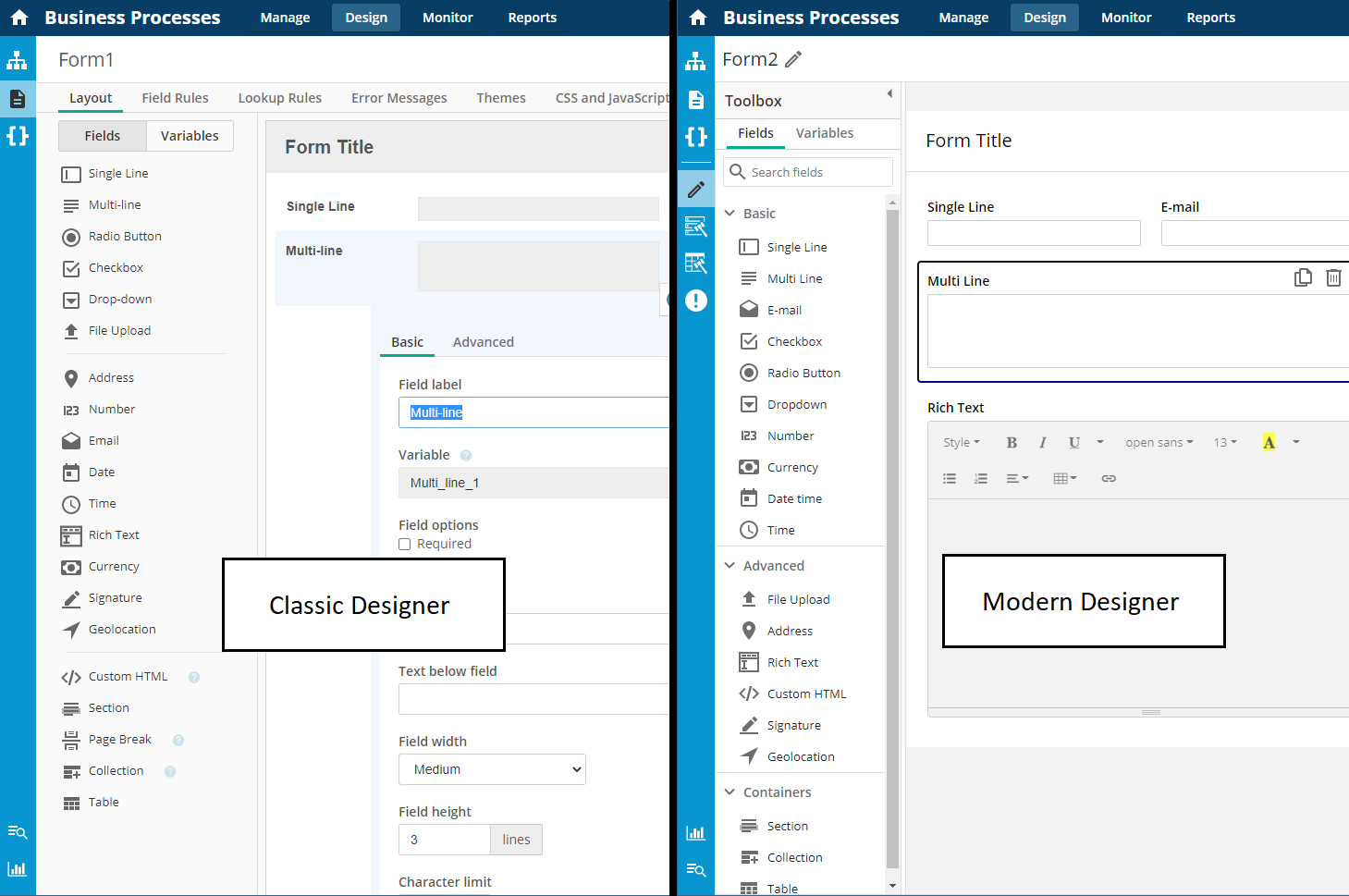Open the code braces panel in the left sidebar
This screenshot has width=1349, height=896.
[18, 136]
